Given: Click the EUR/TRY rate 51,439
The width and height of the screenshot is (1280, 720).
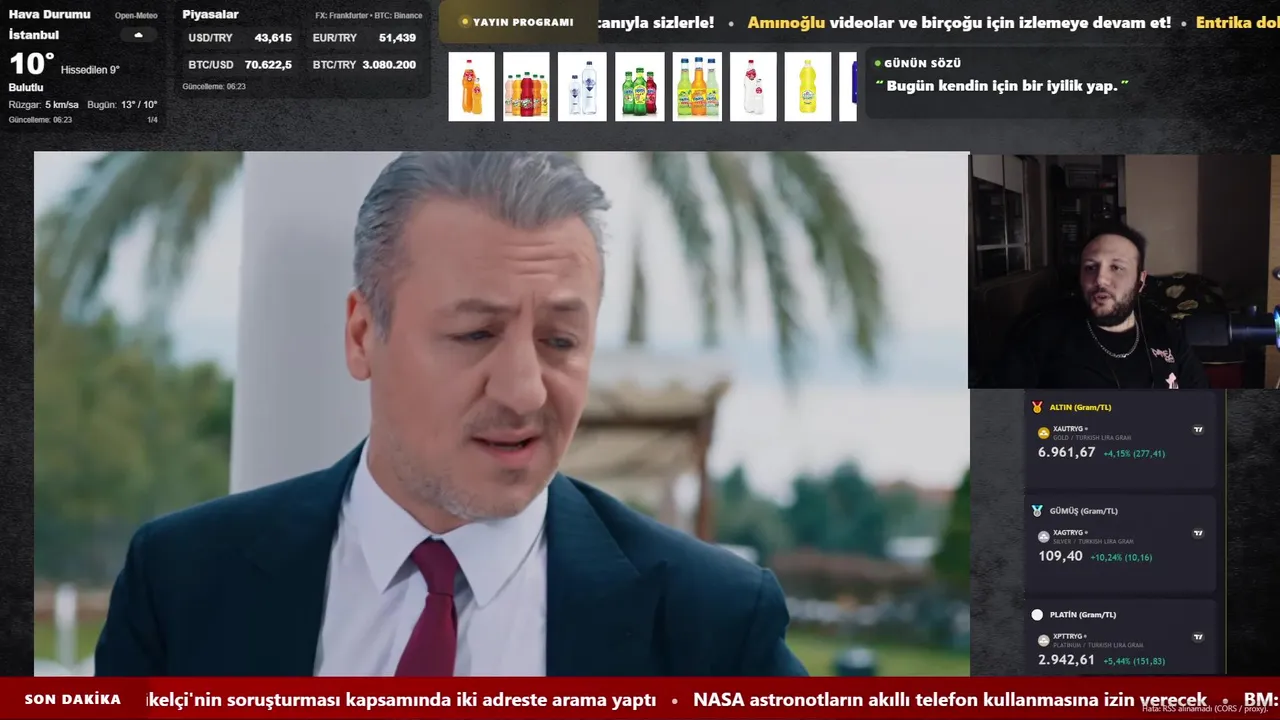Looking at the screenshot, I should pyautogui.click(x=397, y=38).
